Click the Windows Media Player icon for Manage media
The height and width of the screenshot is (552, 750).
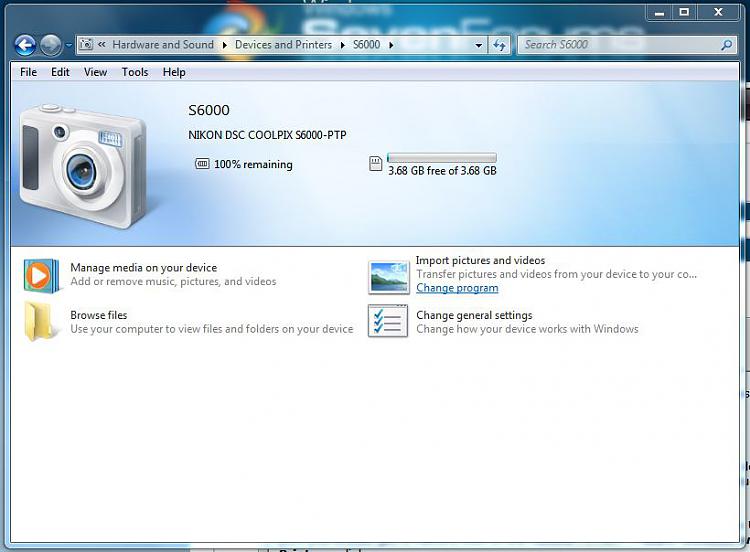tap(41, 276)
